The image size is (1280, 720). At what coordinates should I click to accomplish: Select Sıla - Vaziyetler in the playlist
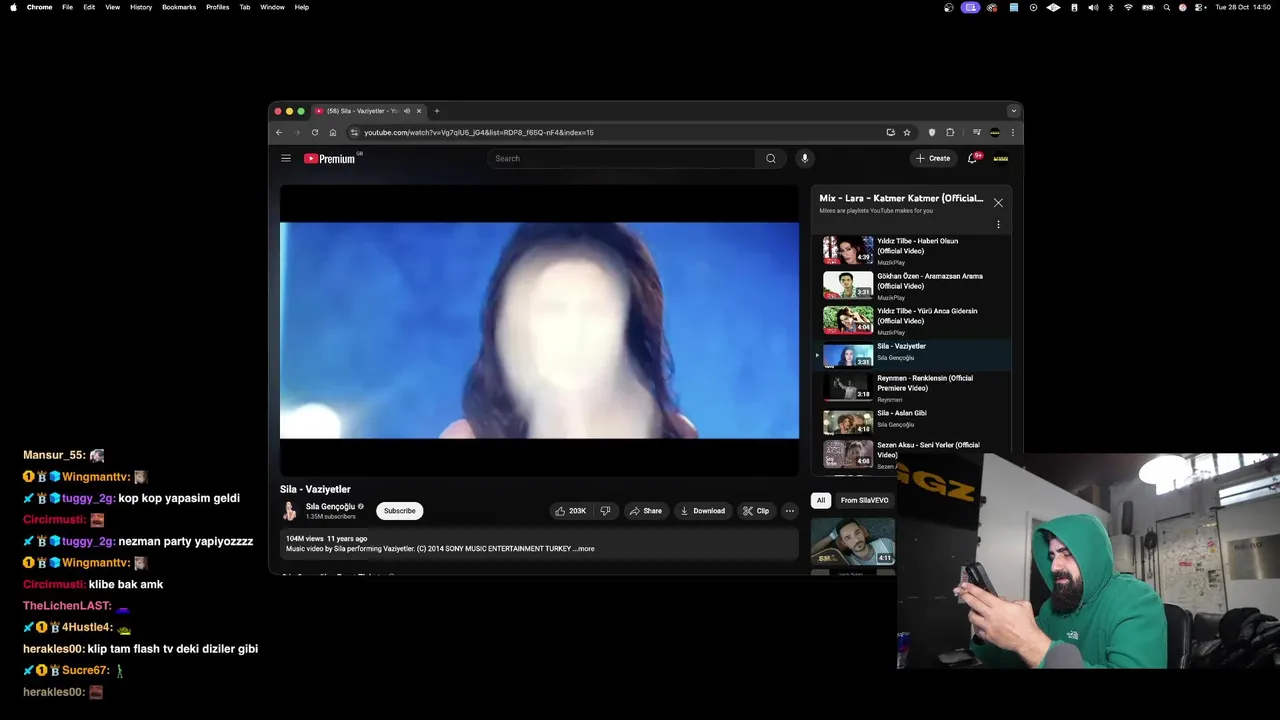coord(911,354)
